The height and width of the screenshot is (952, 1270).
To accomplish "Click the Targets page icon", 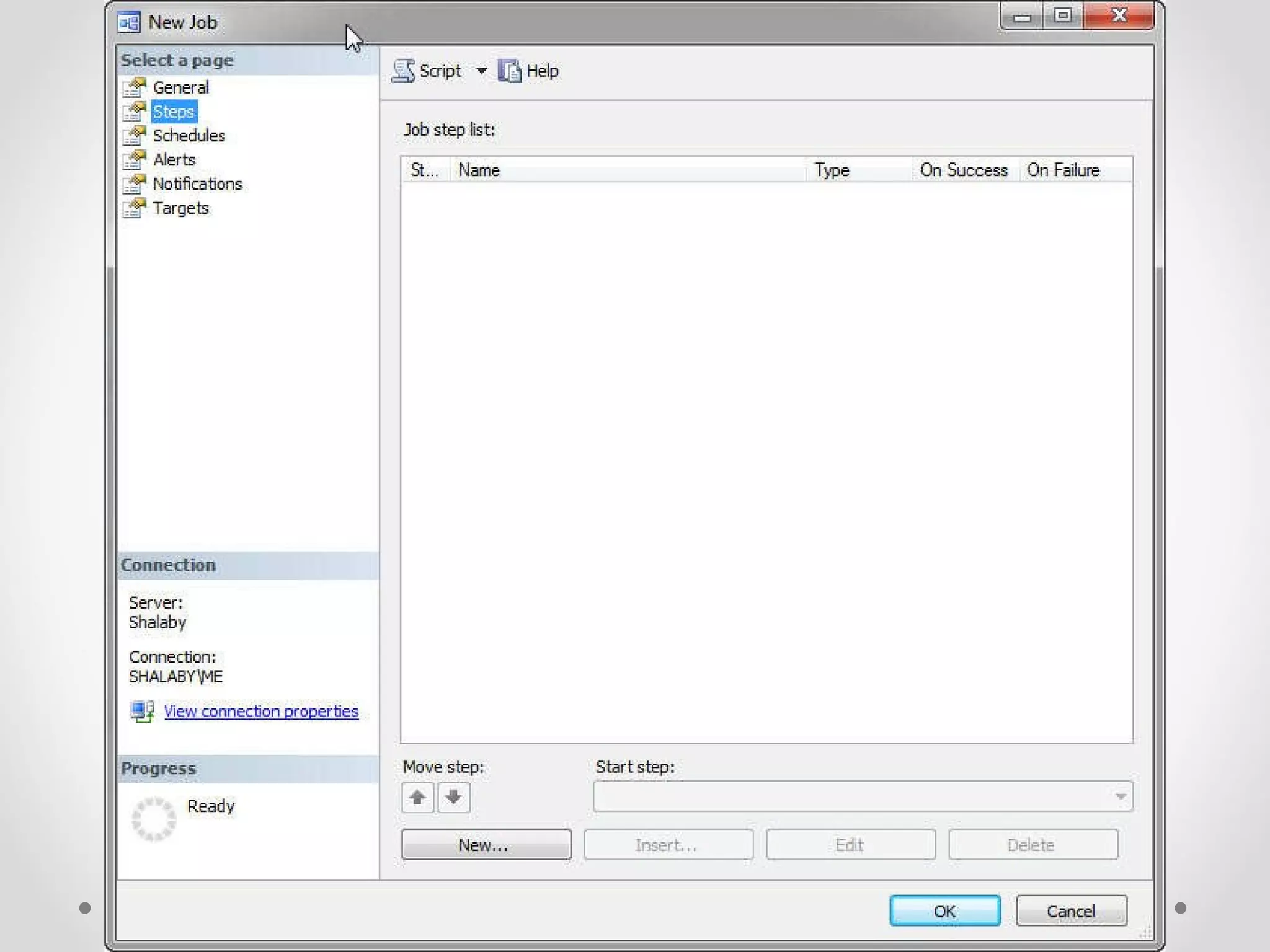I will pyautogui.click(x=134, y=208).
